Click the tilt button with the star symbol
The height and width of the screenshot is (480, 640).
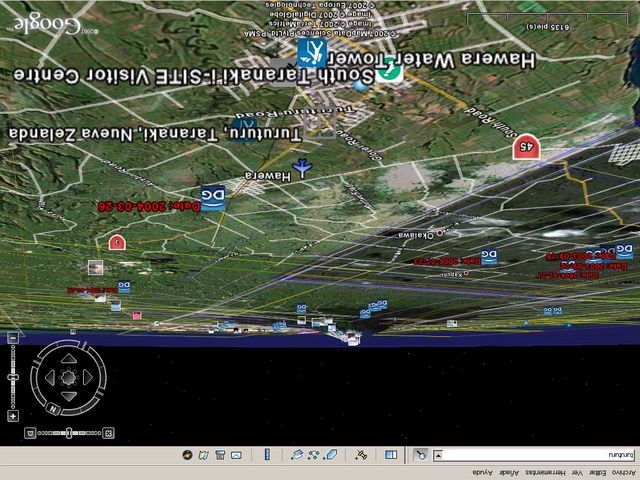(x=109, y=433)
